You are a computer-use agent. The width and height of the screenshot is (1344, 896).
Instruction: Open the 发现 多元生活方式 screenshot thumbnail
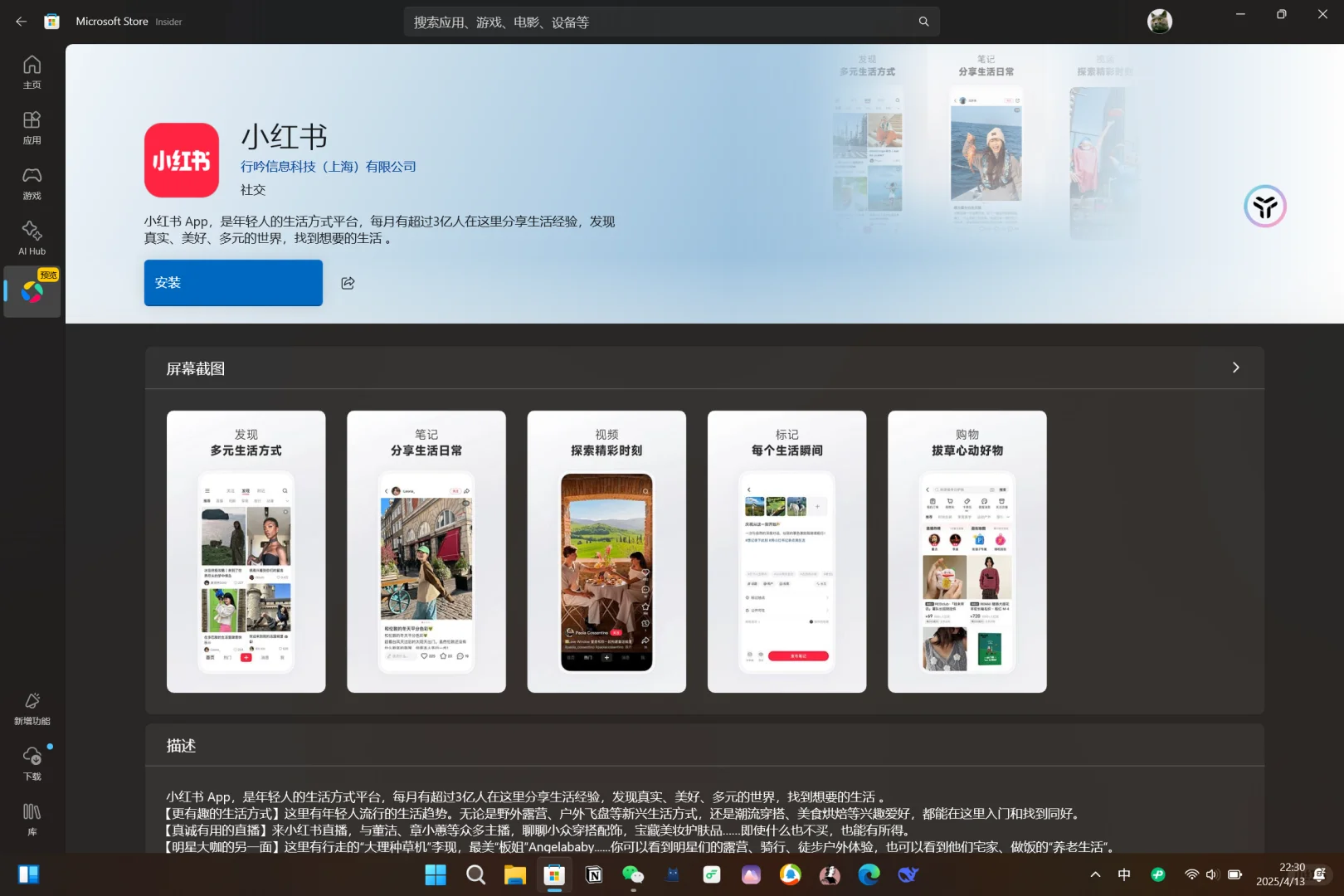pyautogui.click(x=246, y=551)
